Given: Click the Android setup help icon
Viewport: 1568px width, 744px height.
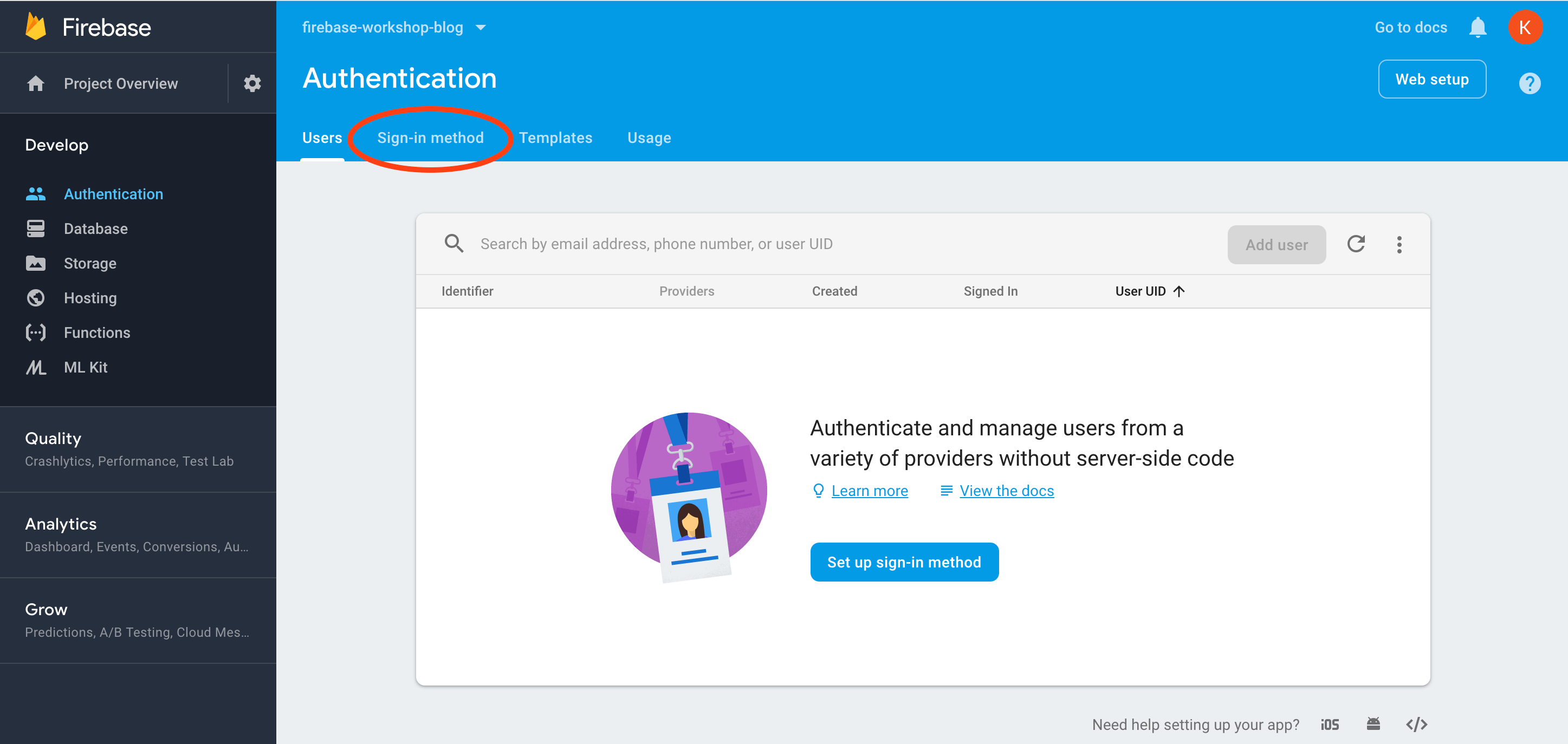Looking at the screenshot, I should [1372, 724].
